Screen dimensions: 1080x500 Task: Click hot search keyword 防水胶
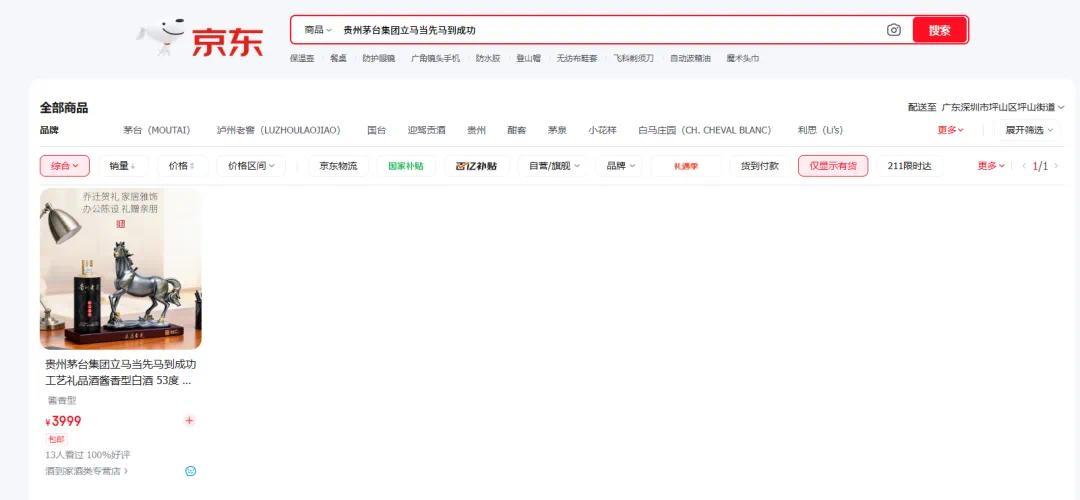[488, 59]
